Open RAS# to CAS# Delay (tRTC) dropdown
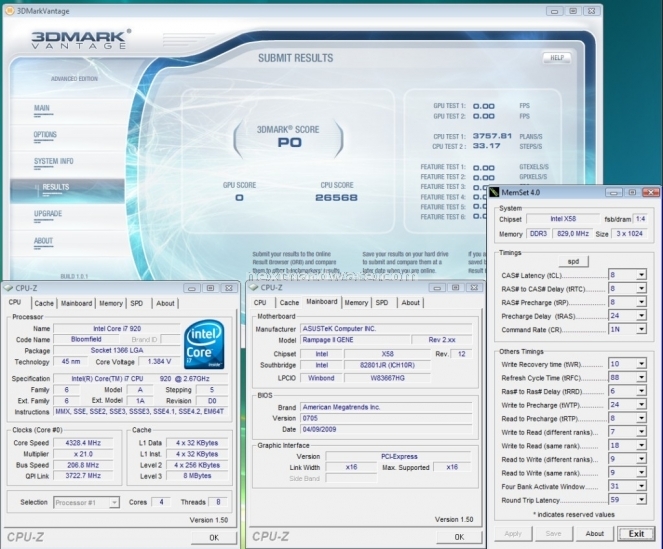 tap(641, 288)
